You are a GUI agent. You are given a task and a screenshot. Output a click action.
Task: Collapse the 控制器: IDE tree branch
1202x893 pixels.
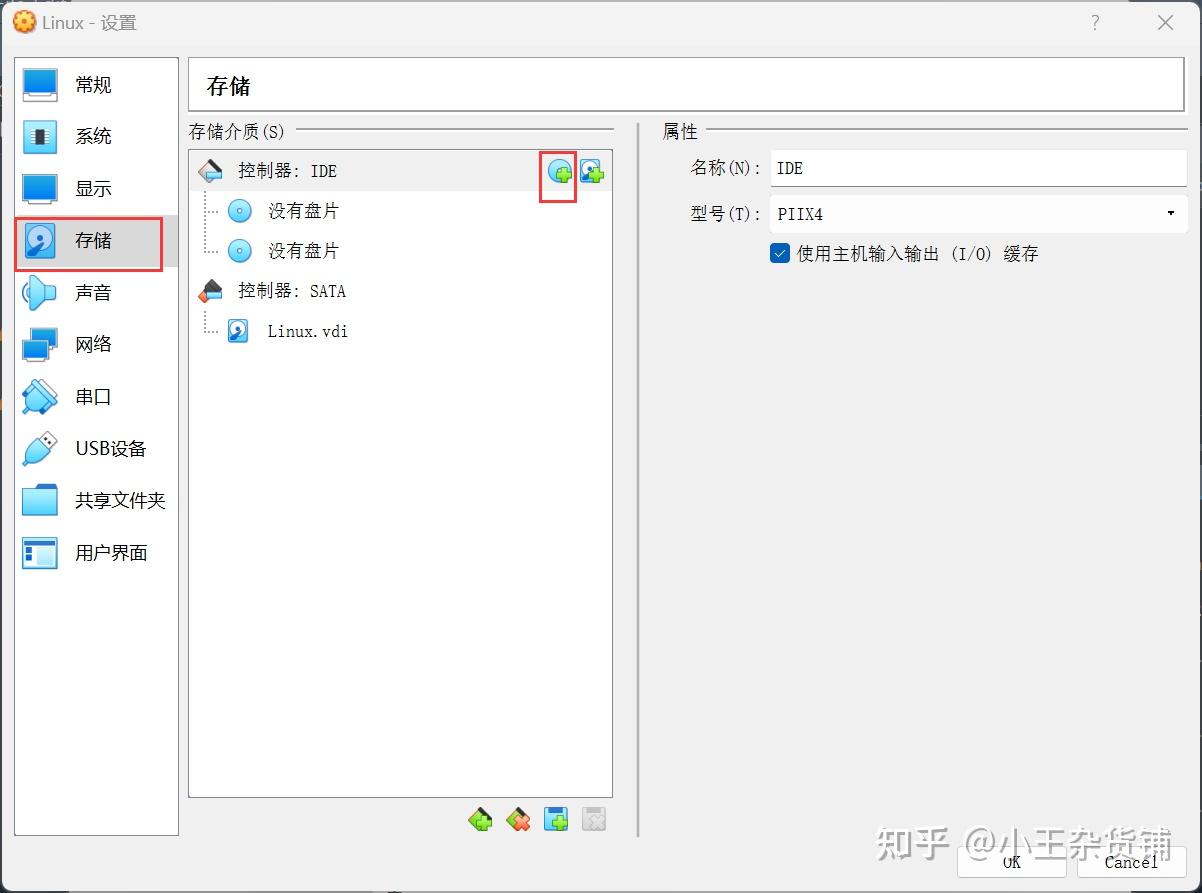(x=210, y=171)
